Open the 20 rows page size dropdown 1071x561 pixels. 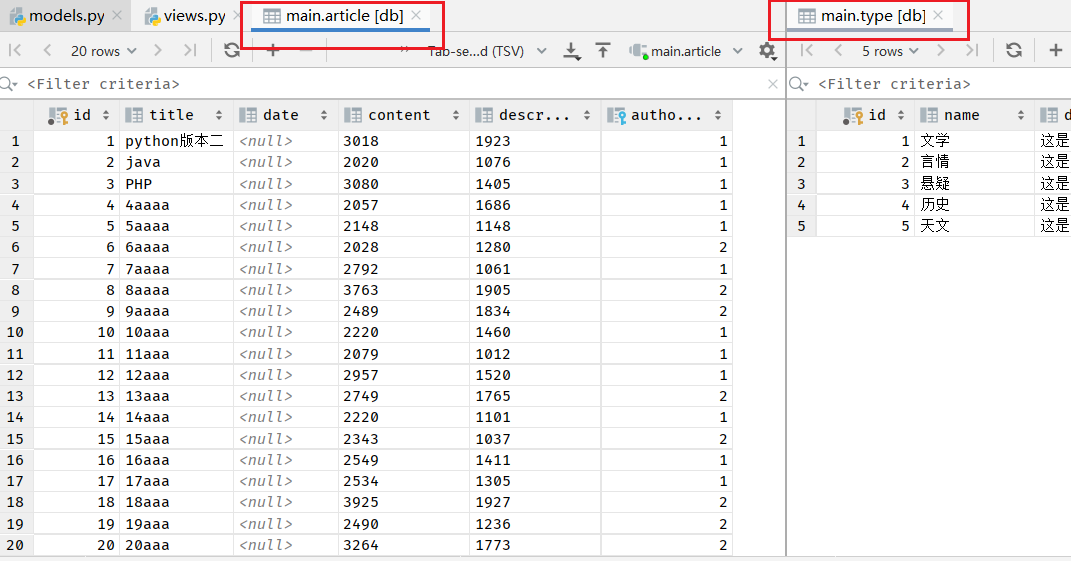104,51
